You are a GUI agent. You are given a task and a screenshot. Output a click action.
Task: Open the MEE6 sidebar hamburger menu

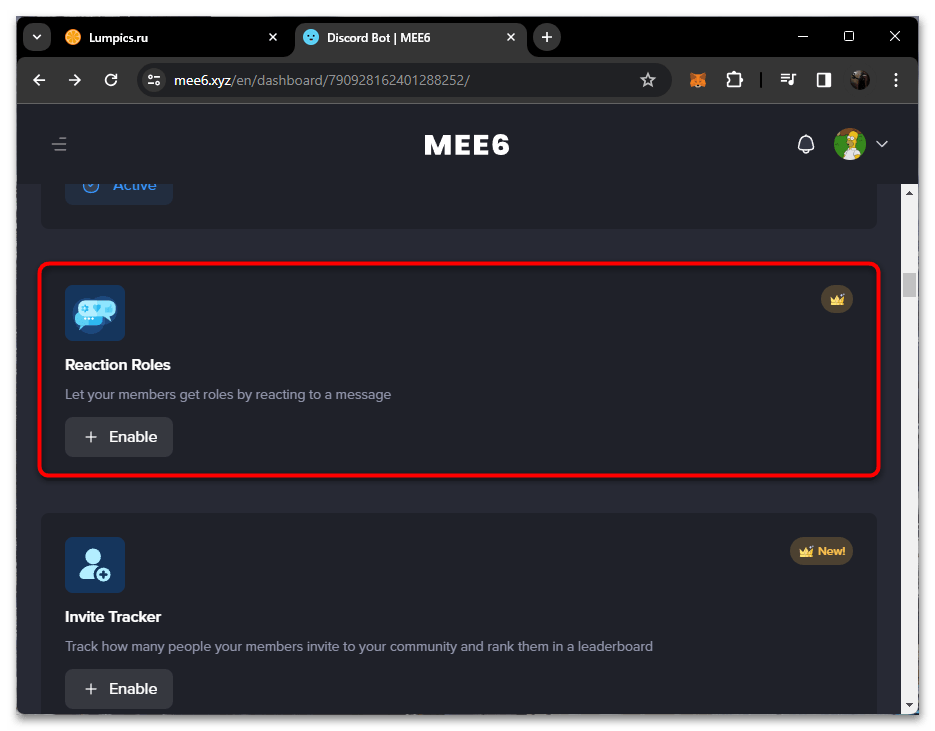click(x=59, y=145)
